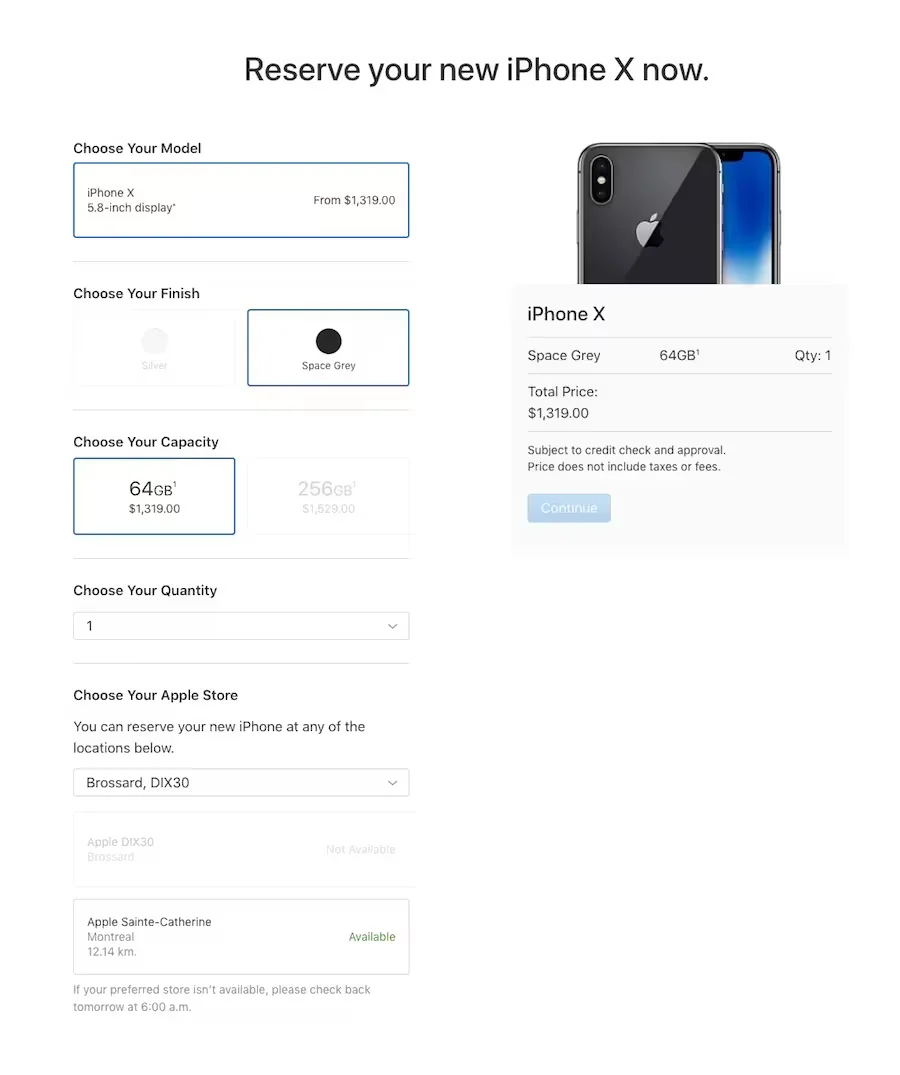Open the quantity dropdown showing 1

pos(241,626)
